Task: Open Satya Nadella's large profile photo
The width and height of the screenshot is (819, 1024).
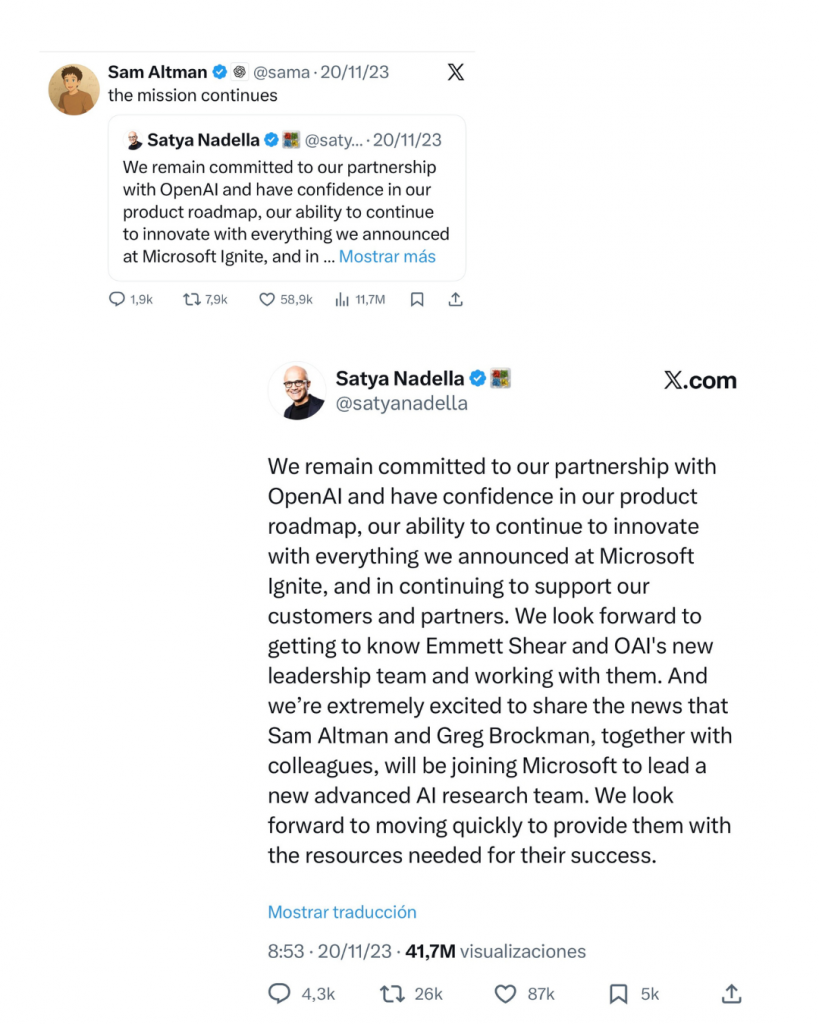Action: pyautogui.click(x=297, y=391)
